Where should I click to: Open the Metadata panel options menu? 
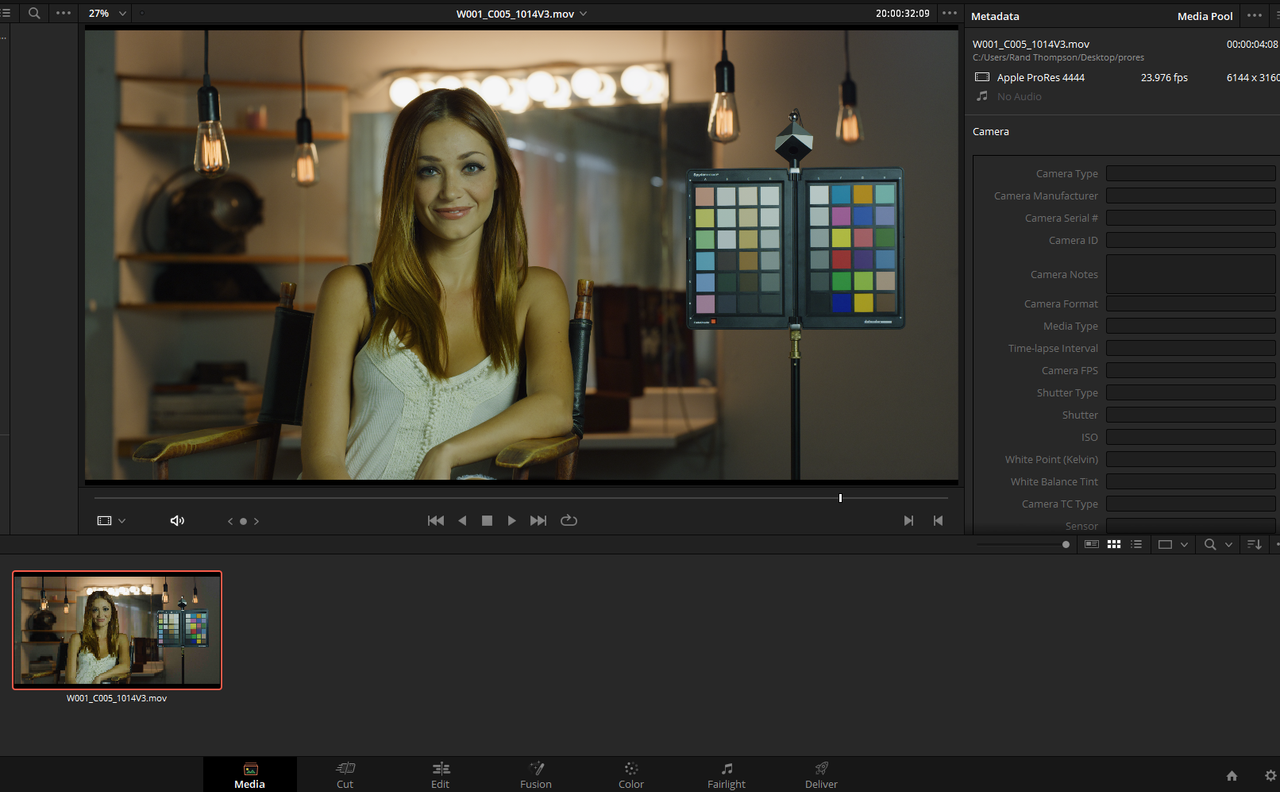tap(1254, 16)
